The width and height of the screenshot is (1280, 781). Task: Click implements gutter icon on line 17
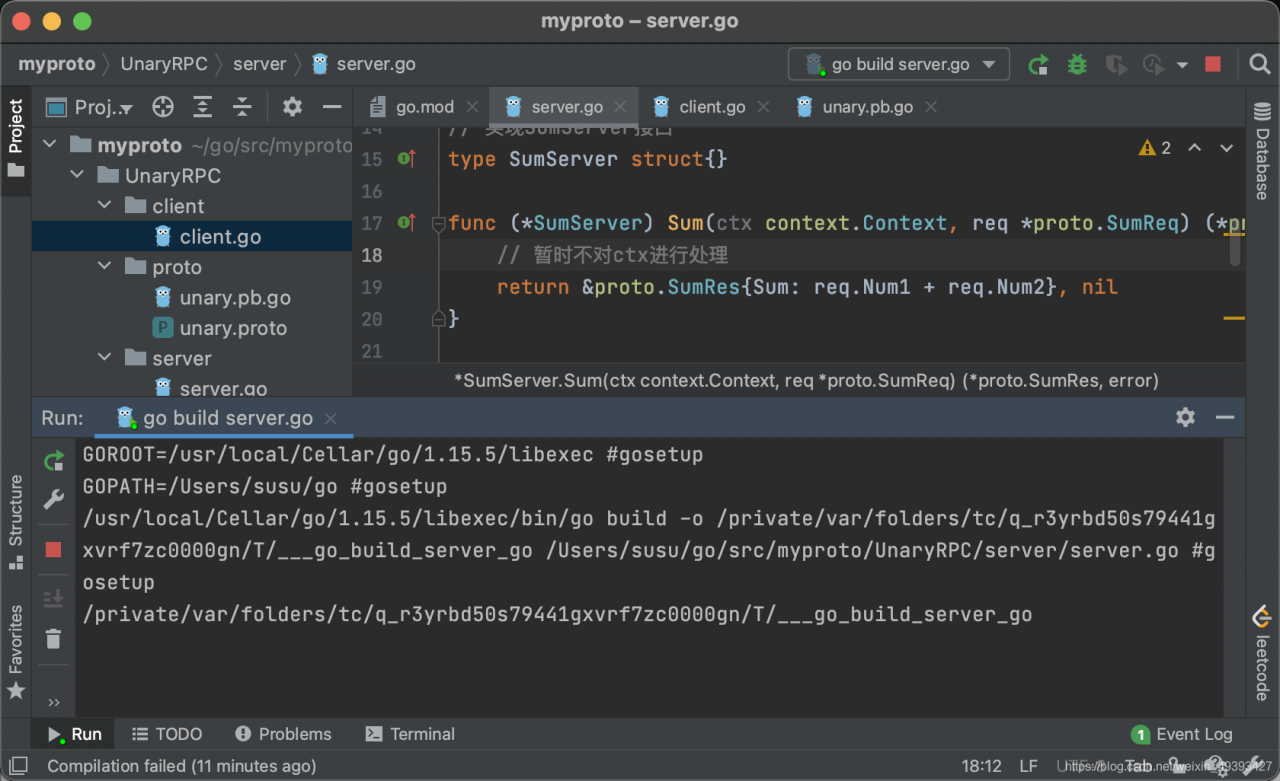pos(407,223)
